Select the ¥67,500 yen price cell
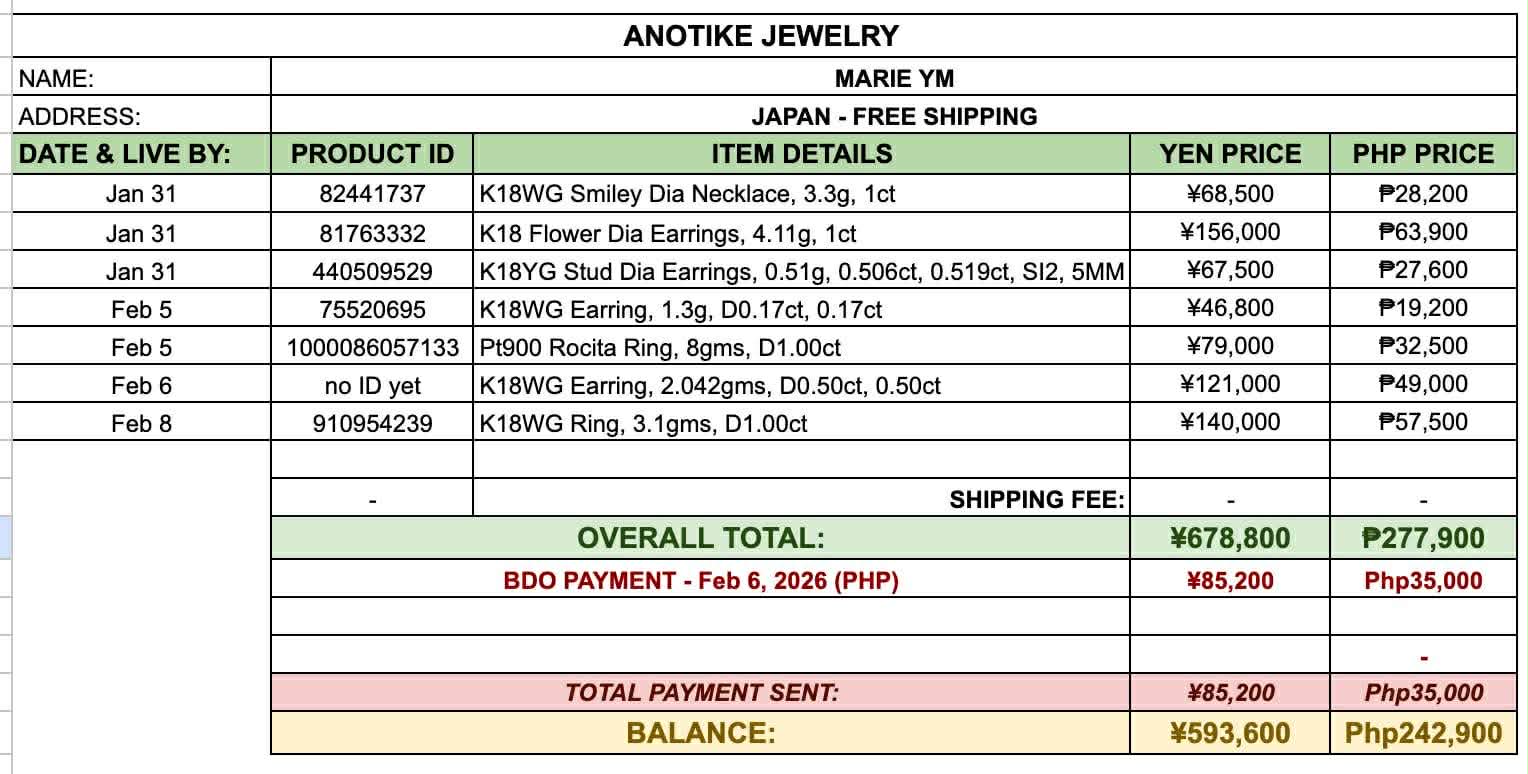The image size is (1528, 774). 1230,270
